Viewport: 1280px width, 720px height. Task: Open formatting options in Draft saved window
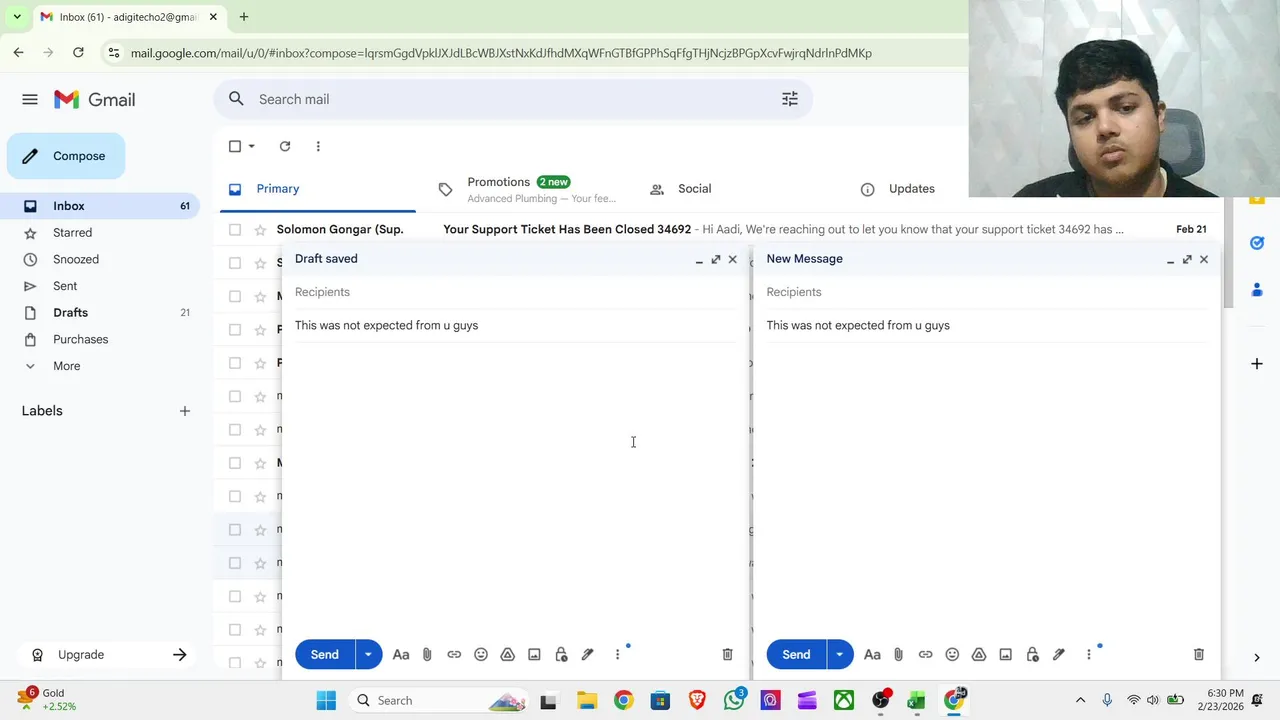click(401, 654)
